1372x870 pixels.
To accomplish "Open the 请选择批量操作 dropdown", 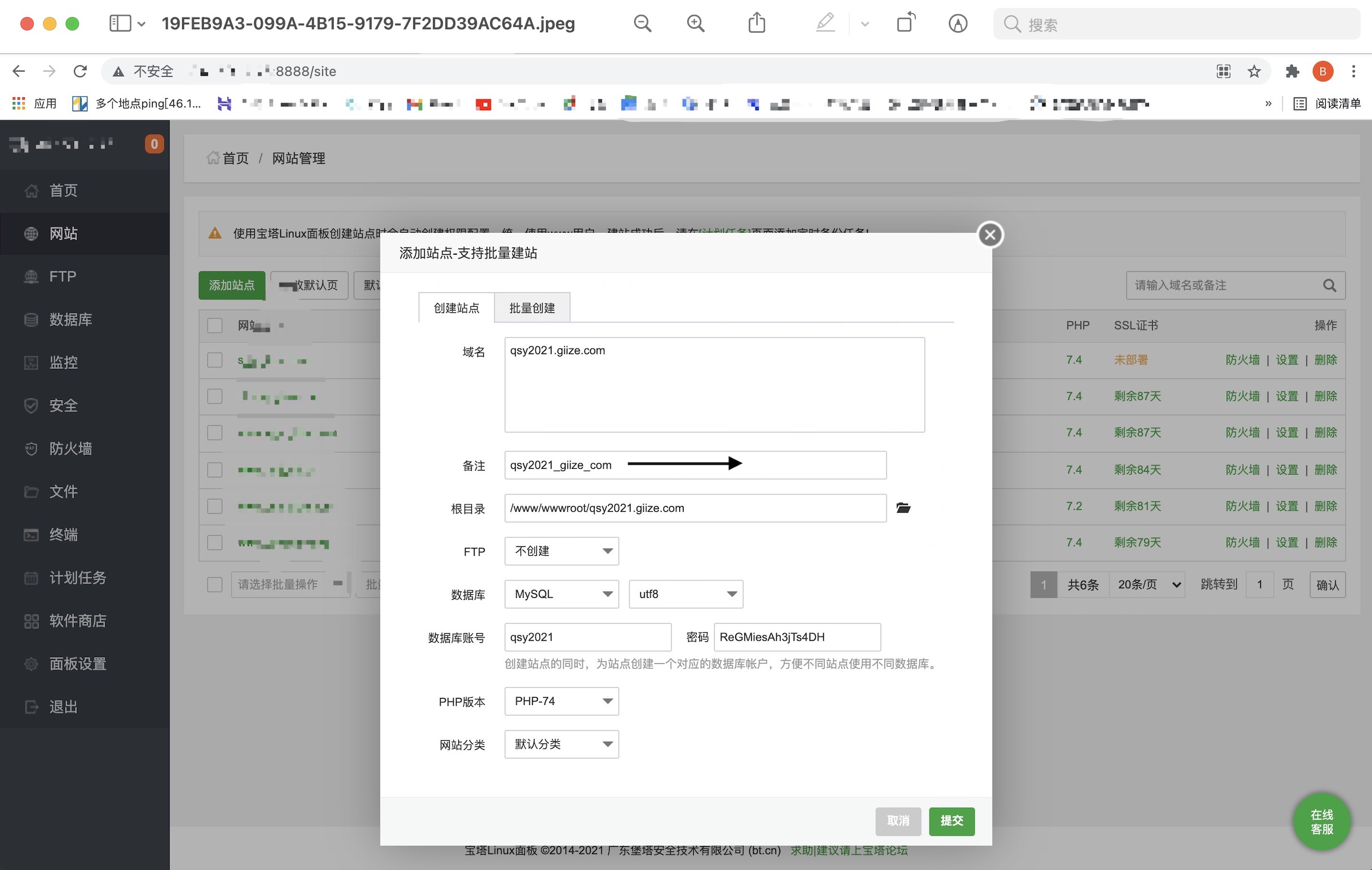I will point(290,585).
